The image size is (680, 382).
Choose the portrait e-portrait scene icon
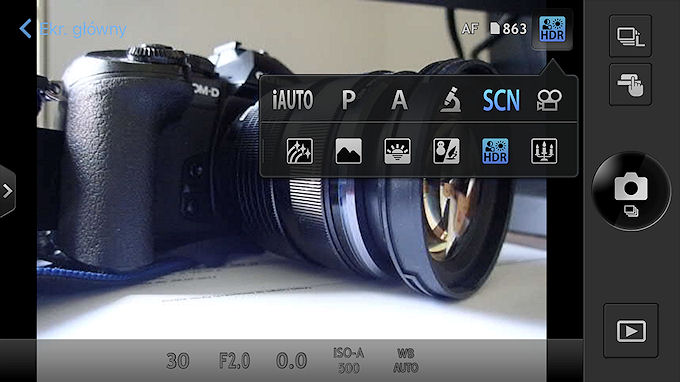[x=446, y=151]
